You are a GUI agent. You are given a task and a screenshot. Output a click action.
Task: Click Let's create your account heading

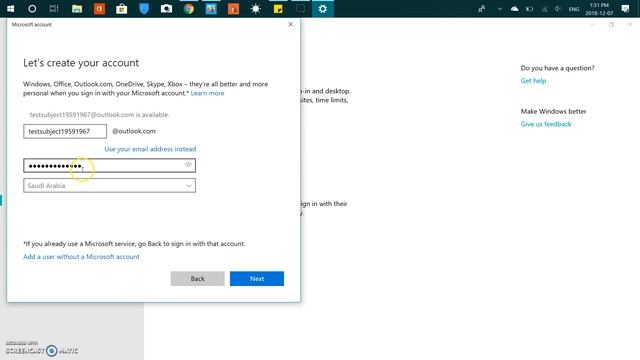[81, 63]
